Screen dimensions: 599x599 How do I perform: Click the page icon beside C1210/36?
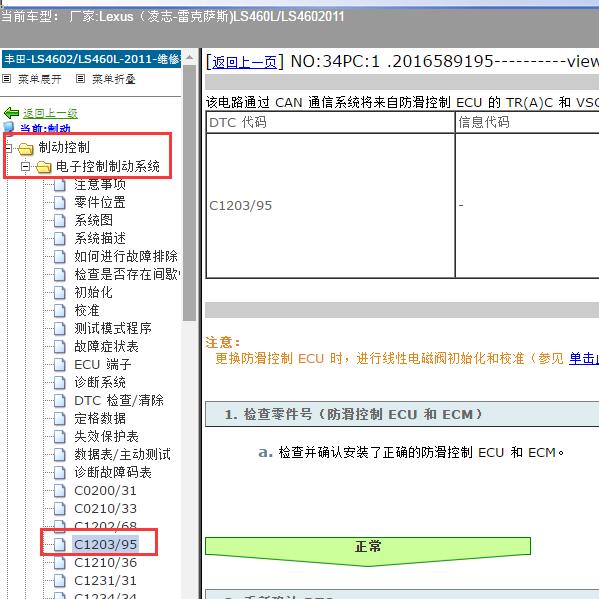(x=60, y=563)
